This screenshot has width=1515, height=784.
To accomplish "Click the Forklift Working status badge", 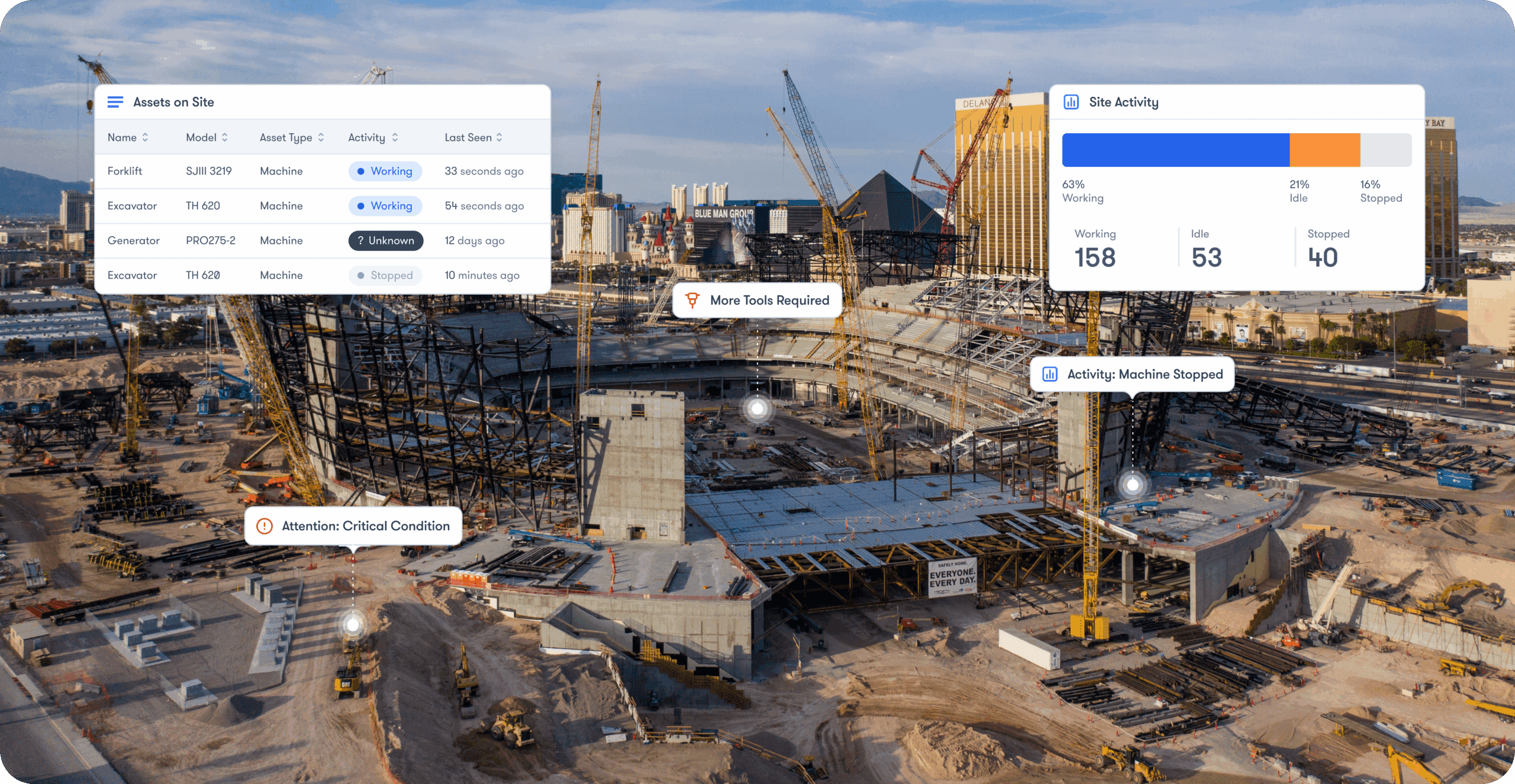I will 385,172.
